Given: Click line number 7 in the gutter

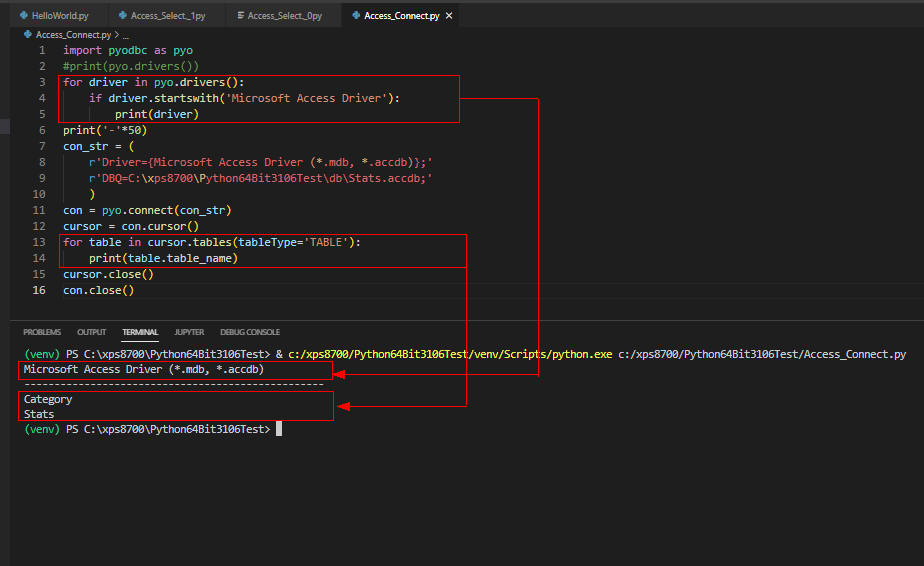Looking at the screenshot, I should (42, 146).
